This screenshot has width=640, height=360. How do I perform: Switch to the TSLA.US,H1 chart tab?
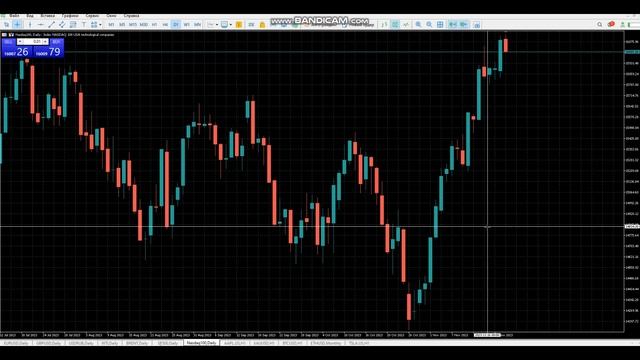[359, 343]
